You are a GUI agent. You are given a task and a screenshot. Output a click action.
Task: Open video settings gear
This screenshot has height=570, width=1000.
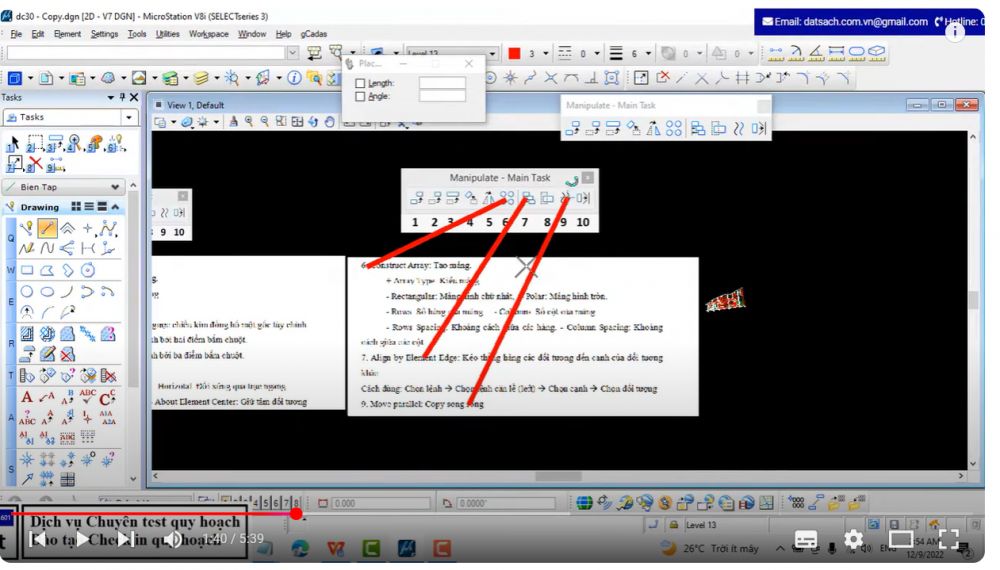[x=853, y=539]
